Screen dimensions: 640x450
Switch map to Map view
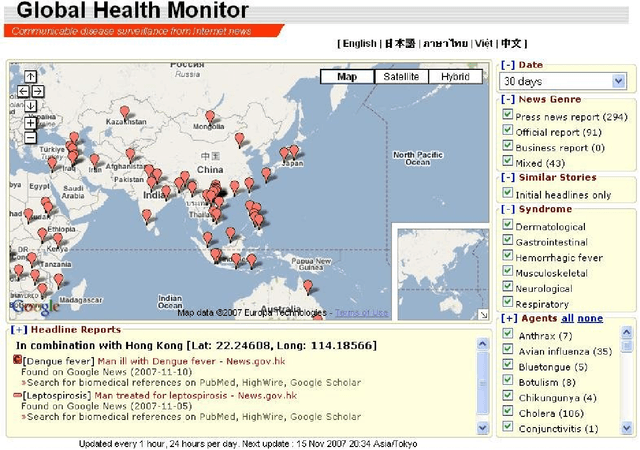click(347, 76)
